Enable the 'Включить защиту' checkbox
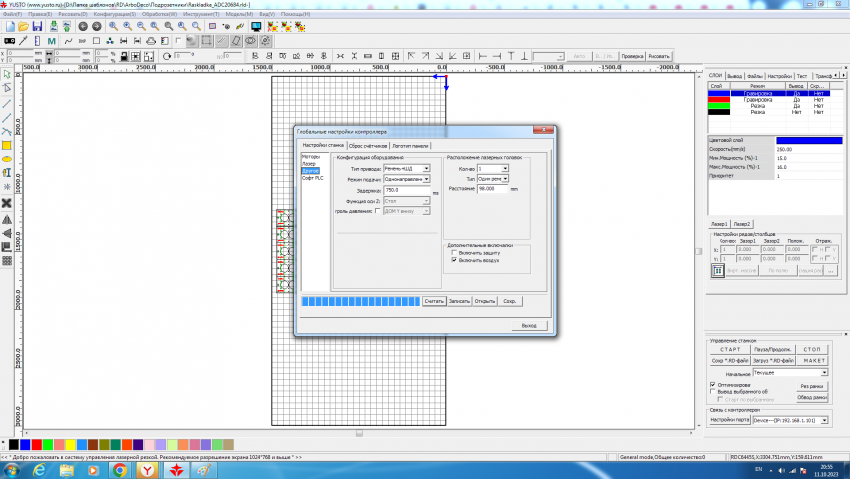The image size is (850, 479). pos(453,253)
